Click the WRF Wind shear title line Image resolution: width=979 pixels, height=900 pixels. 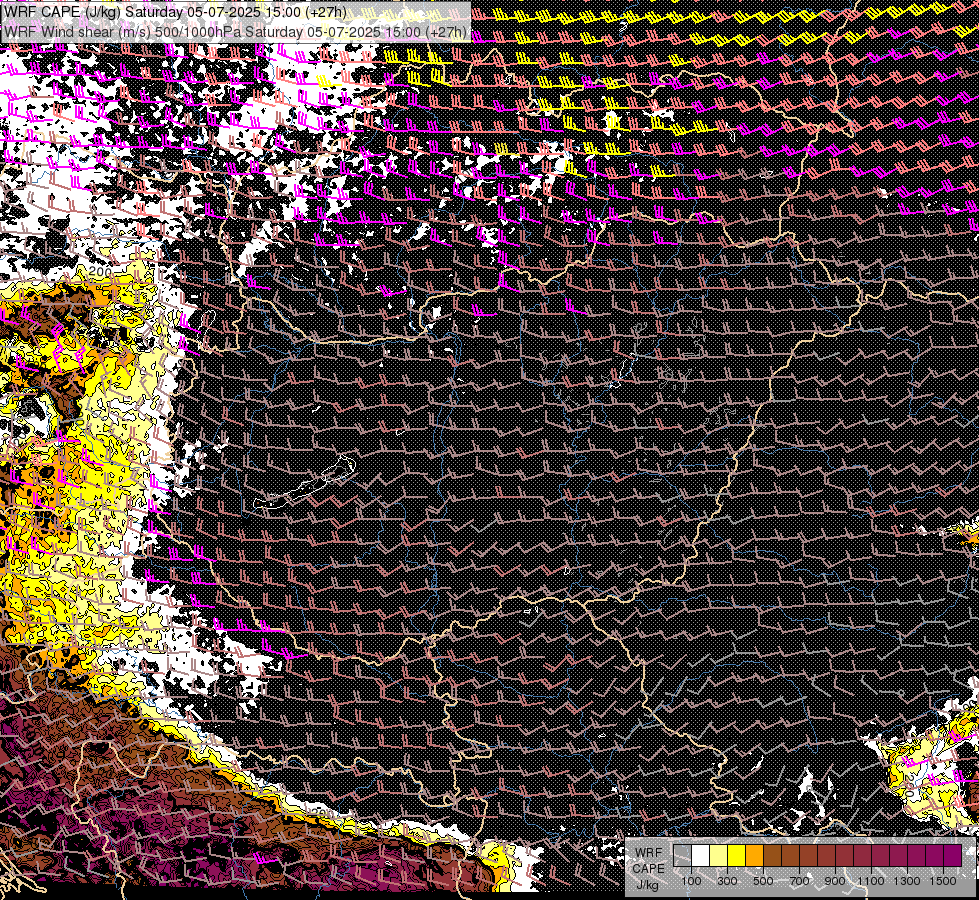pyautogui.click(x=235, y=31)
